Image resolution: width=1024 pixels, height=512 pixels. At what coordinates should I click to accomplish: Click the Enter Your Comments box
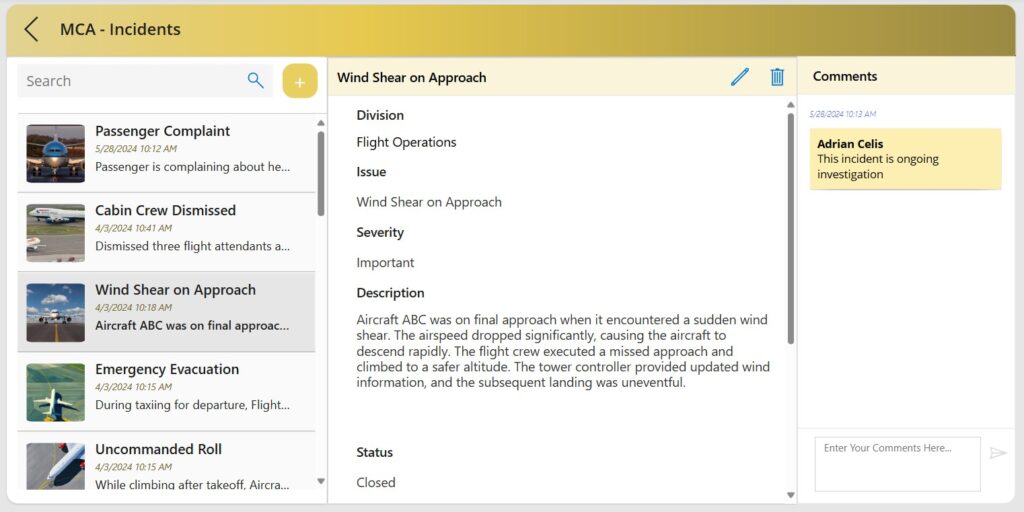[x=897, y=464]
